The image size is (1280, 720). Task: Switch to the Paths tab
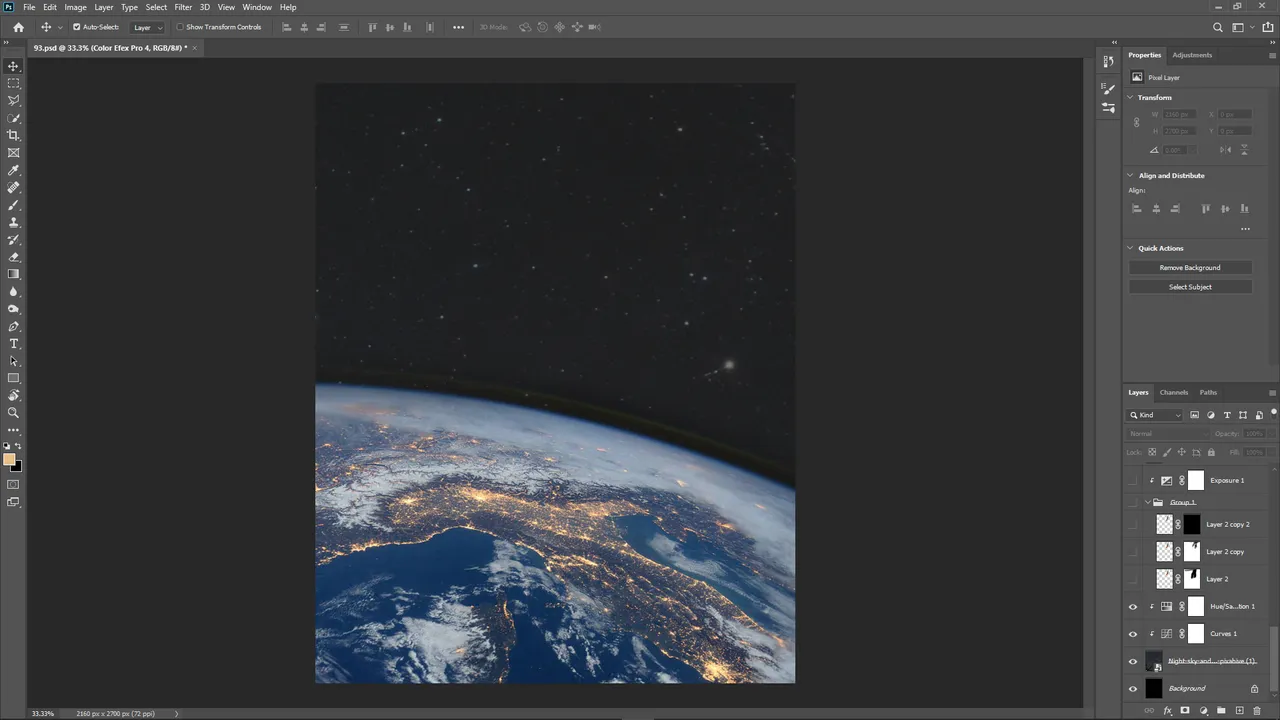pos(1208,393)
